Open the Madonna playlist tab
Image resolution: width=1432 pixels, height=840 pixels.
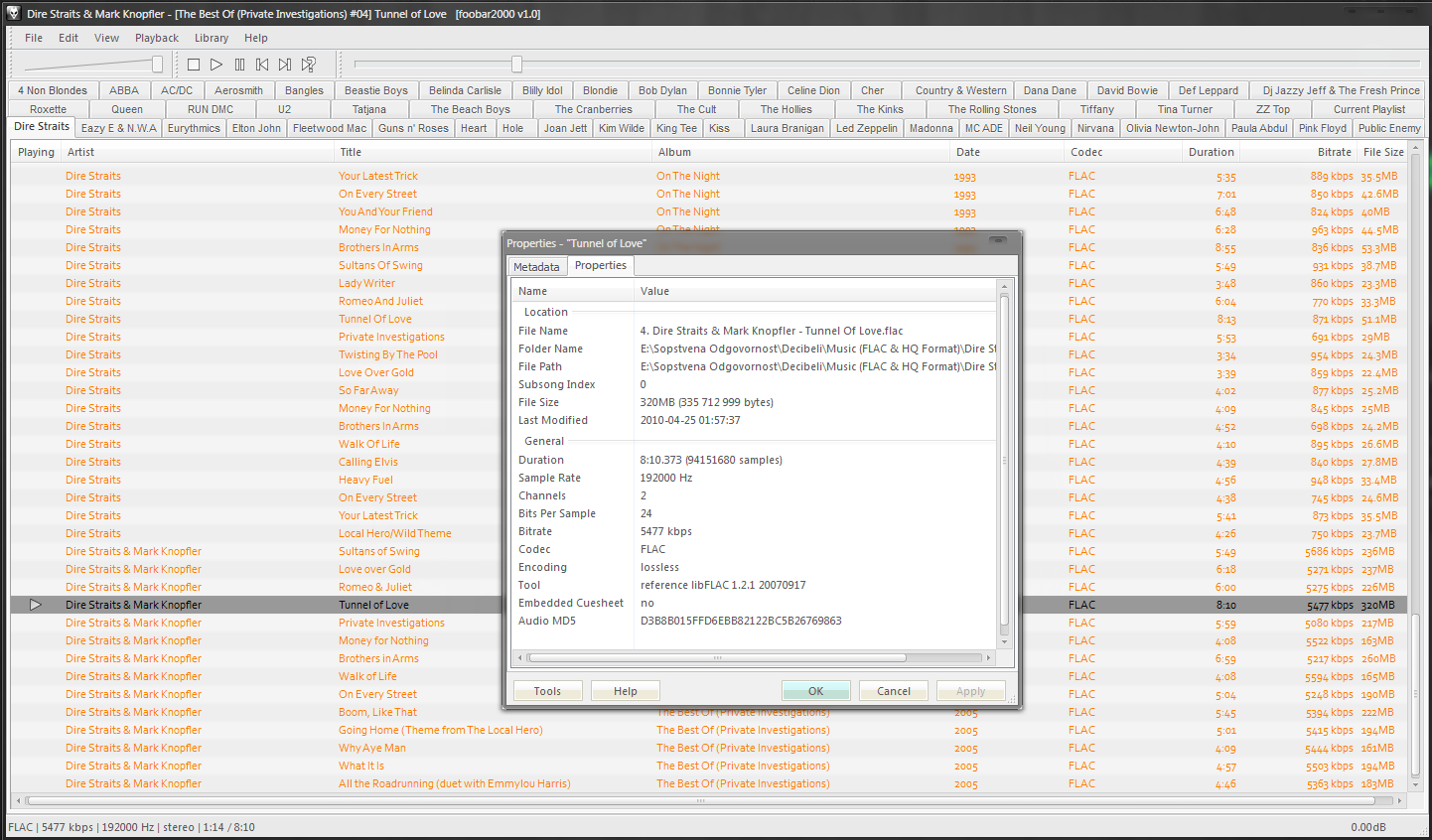(931, 128)
